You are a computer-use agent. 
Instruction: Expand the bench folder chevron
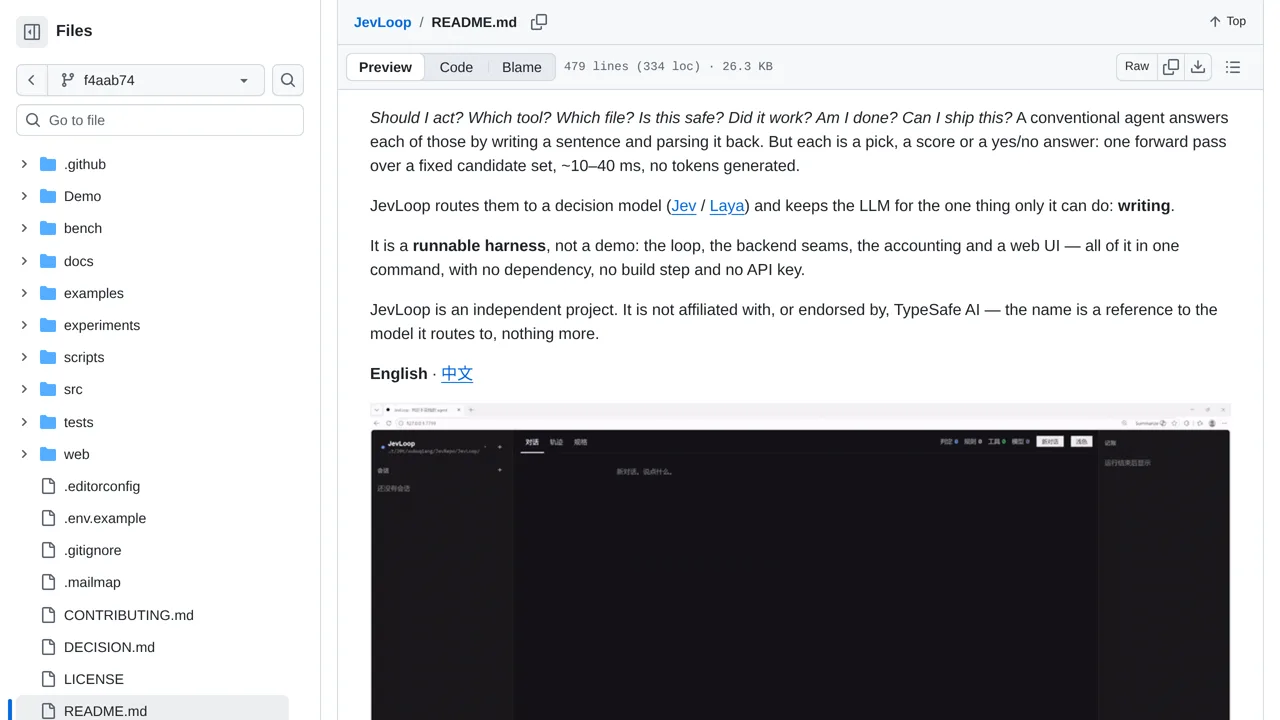tap(24, 228)
